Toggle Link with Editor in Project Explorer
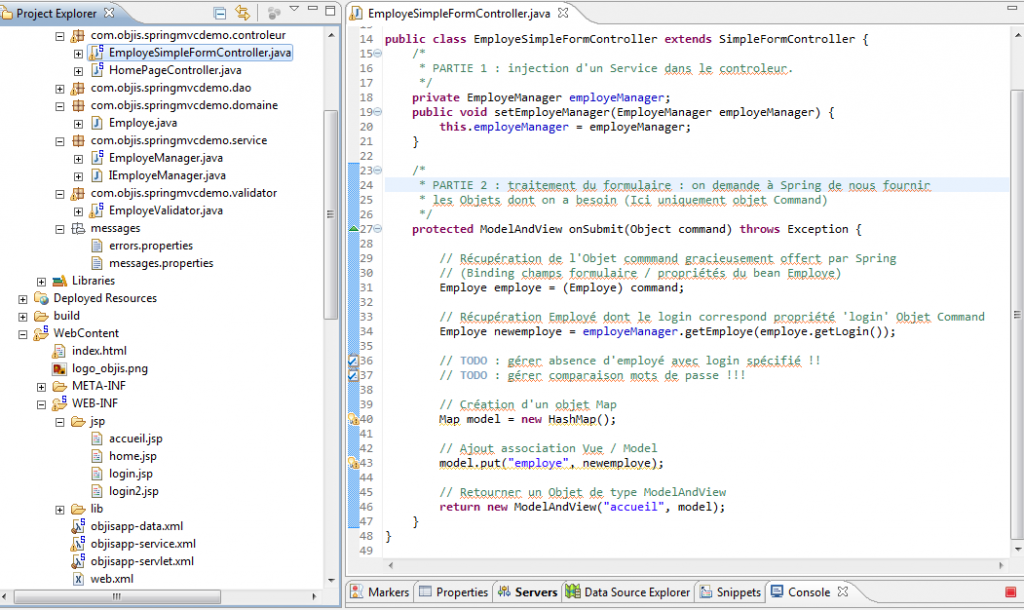This screenshot has height=610, width=1024. pos(242,12)
